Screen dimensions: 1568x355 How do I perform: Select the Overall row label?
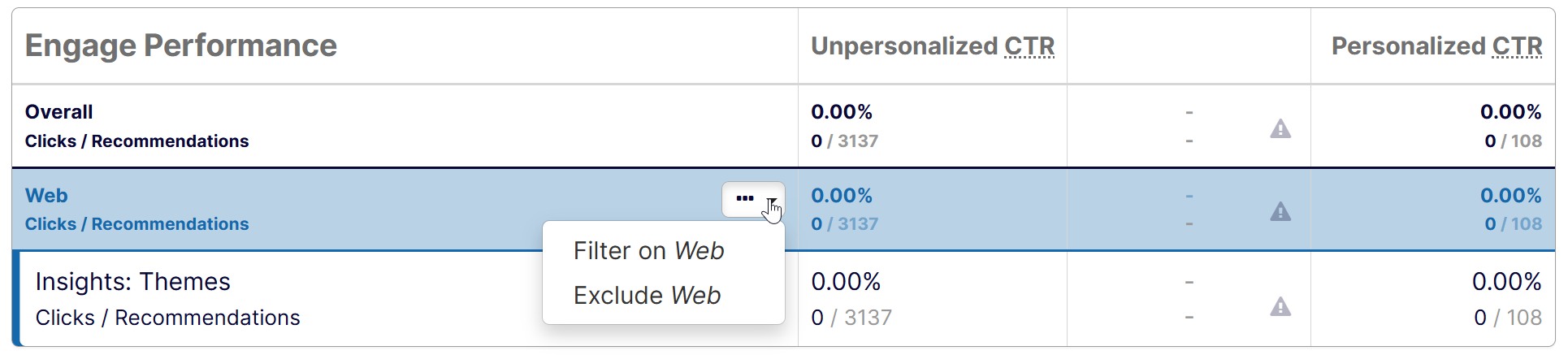tap(58, 112)
